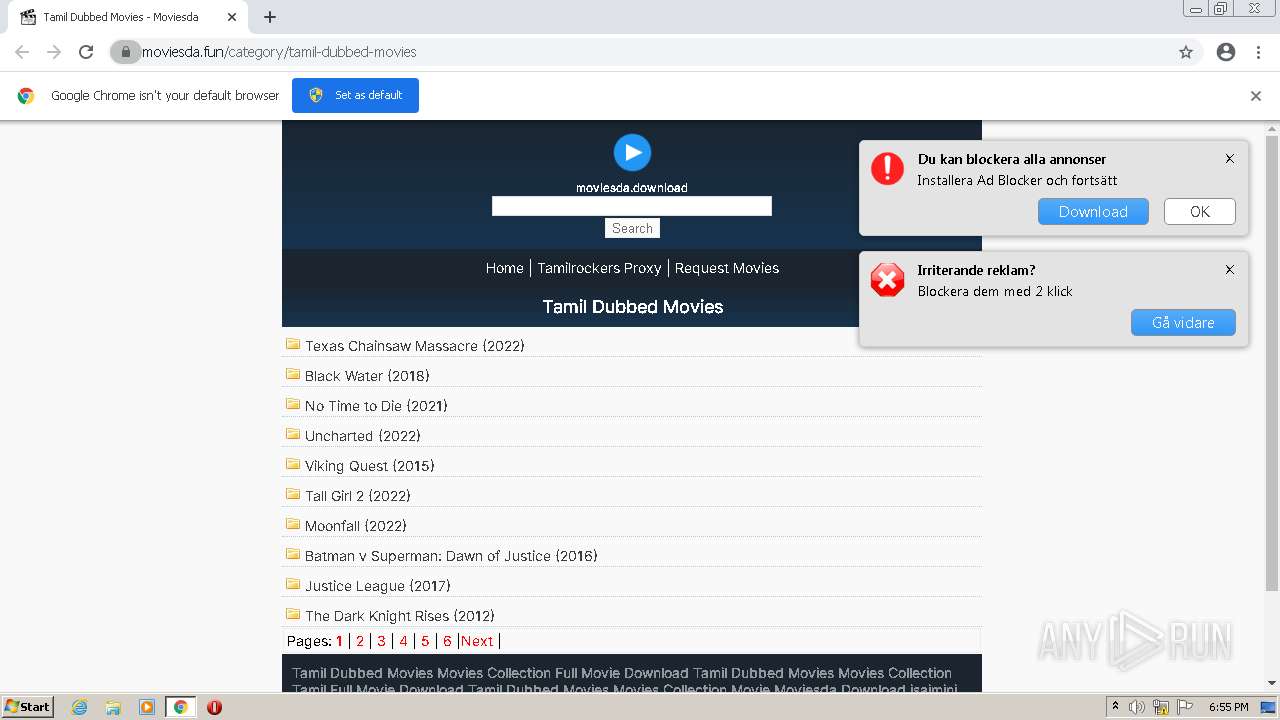Click the system clock showing 6:55 PM
The height and width of the screenshot is (720, 1280).
click(x=1228, y=707)
